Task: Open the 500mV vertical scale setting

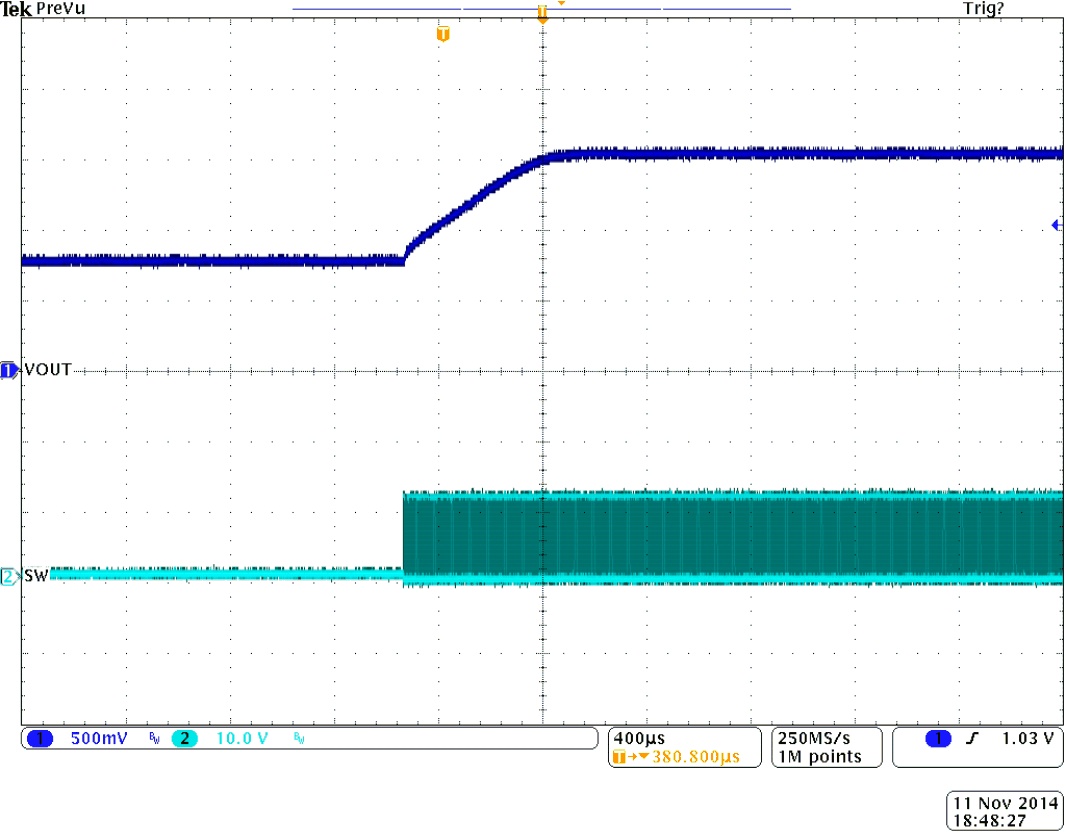Action: point(98,739)
